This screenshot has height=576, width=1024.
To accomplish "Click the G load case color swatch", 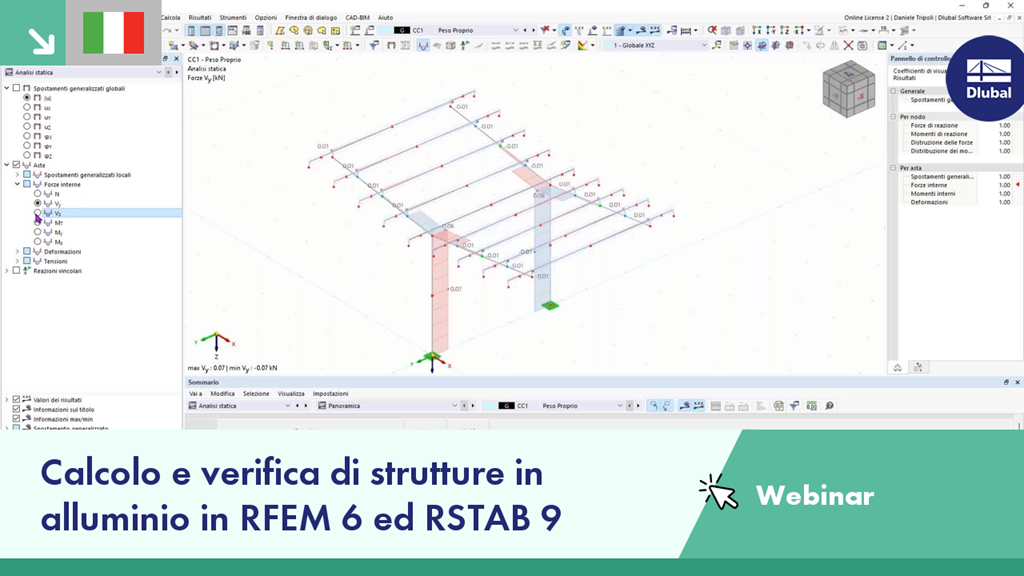I will 402,30.
